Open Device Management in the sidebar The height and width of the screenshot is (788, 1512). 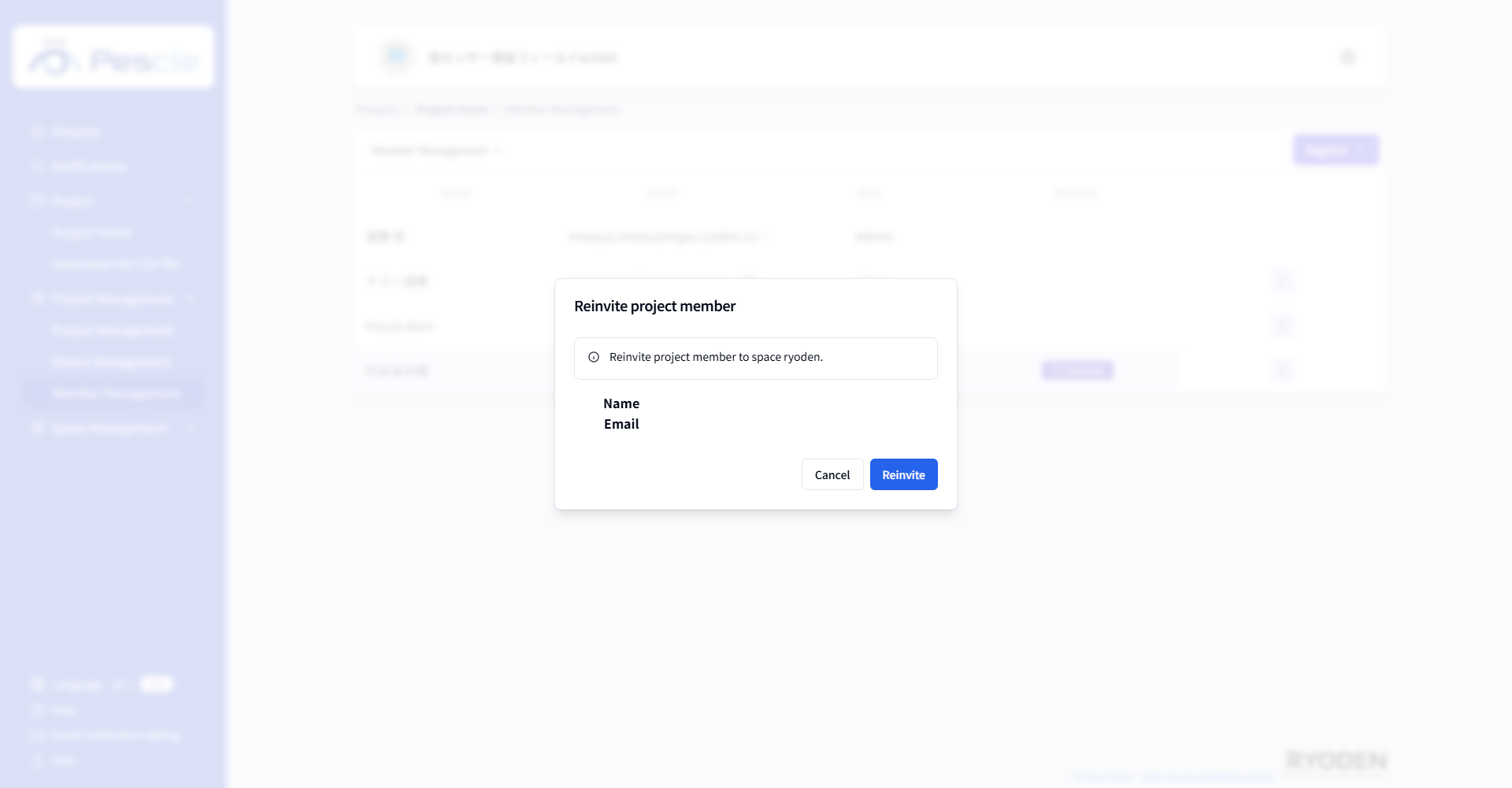point(111,362)
